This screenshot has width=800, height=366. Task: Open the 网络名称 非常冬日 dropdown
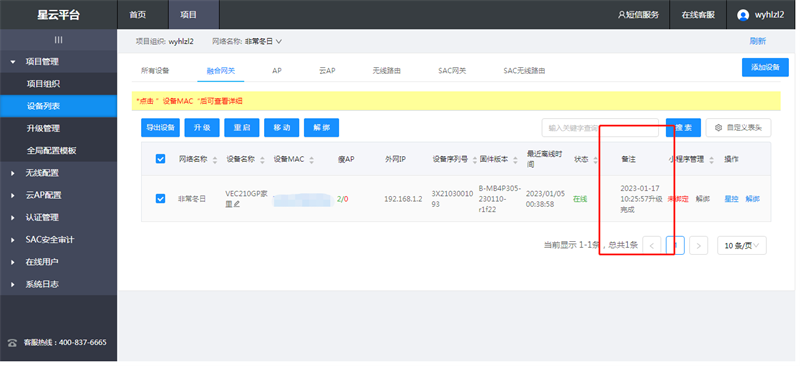(263, 41)
